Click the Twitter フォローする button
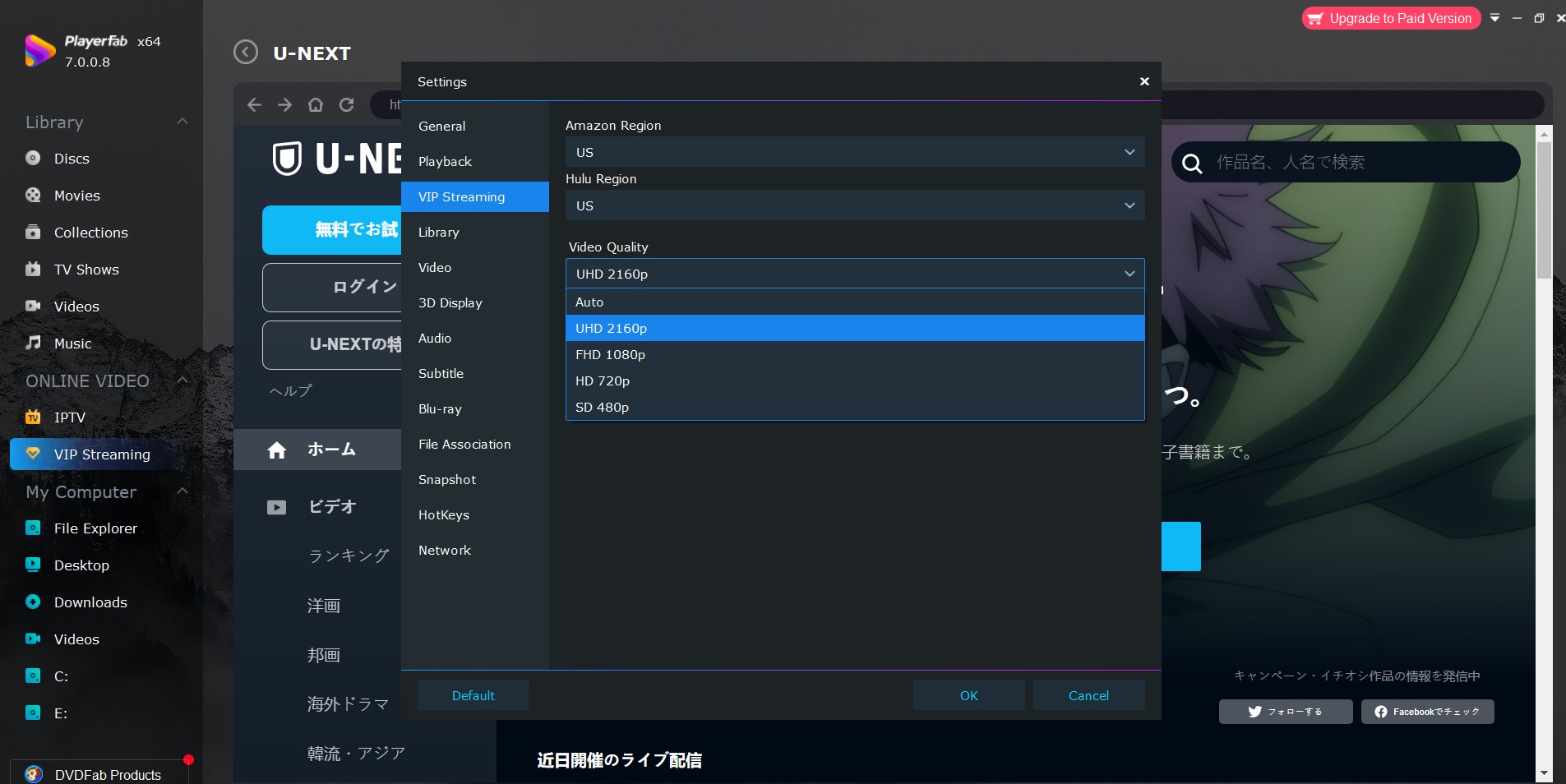 (x=1286, y=712)
